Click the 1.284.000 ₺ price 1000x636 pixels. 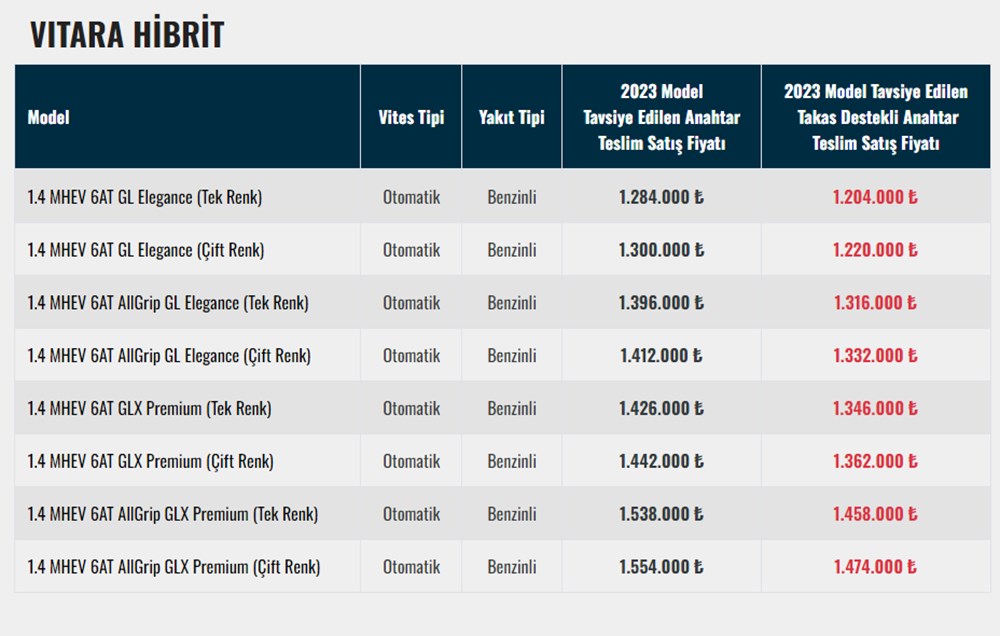(x=661, y=197)
